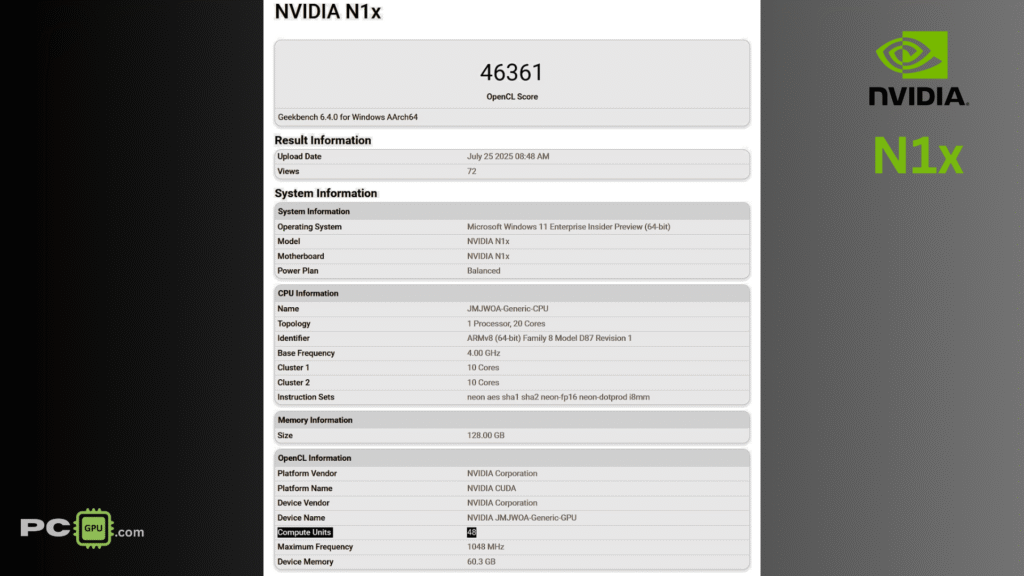
Task: Select the July 25 2025 08:48 AM value
Action: coord(508,157)
